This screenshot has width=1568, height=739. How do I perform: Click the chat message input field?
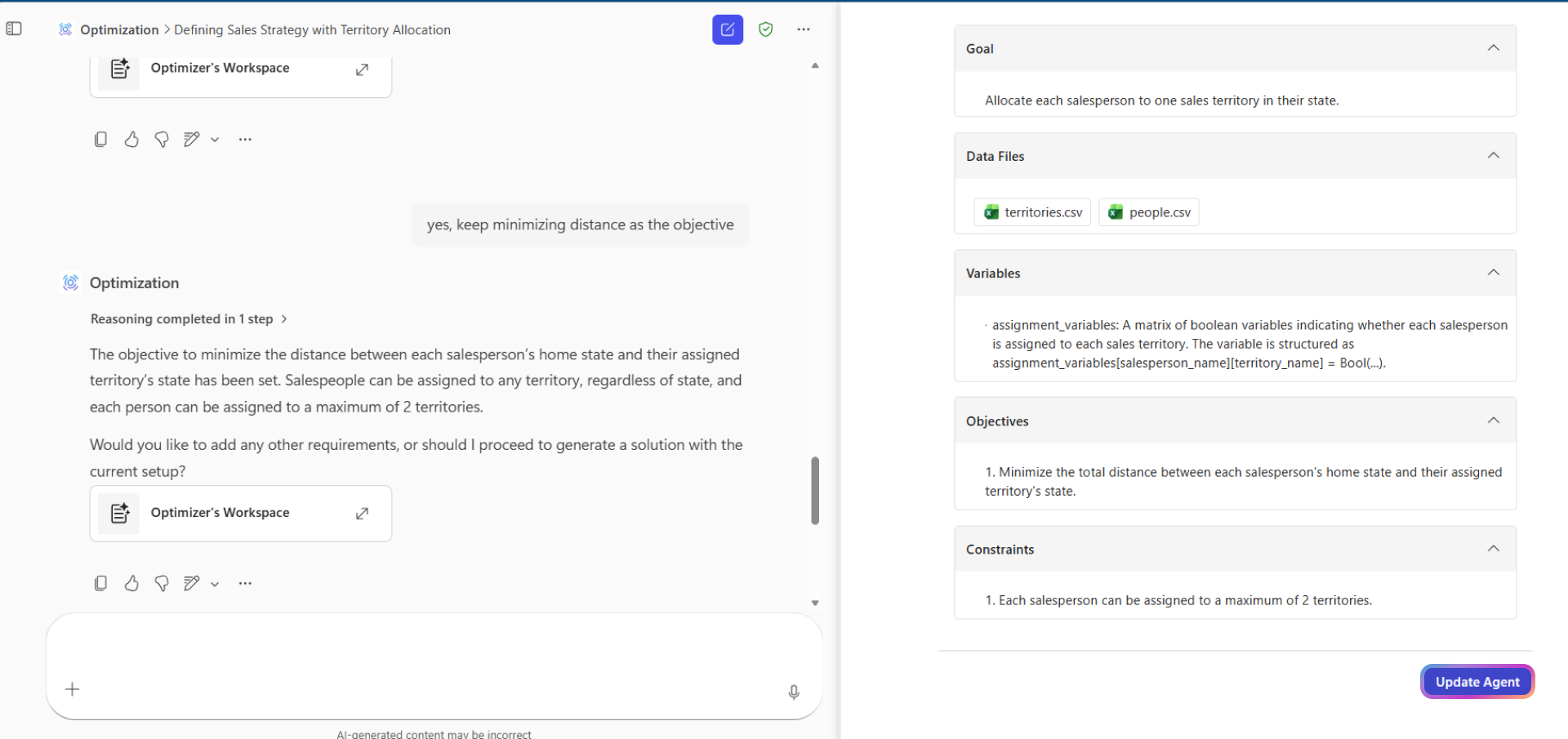pos(433,649)
